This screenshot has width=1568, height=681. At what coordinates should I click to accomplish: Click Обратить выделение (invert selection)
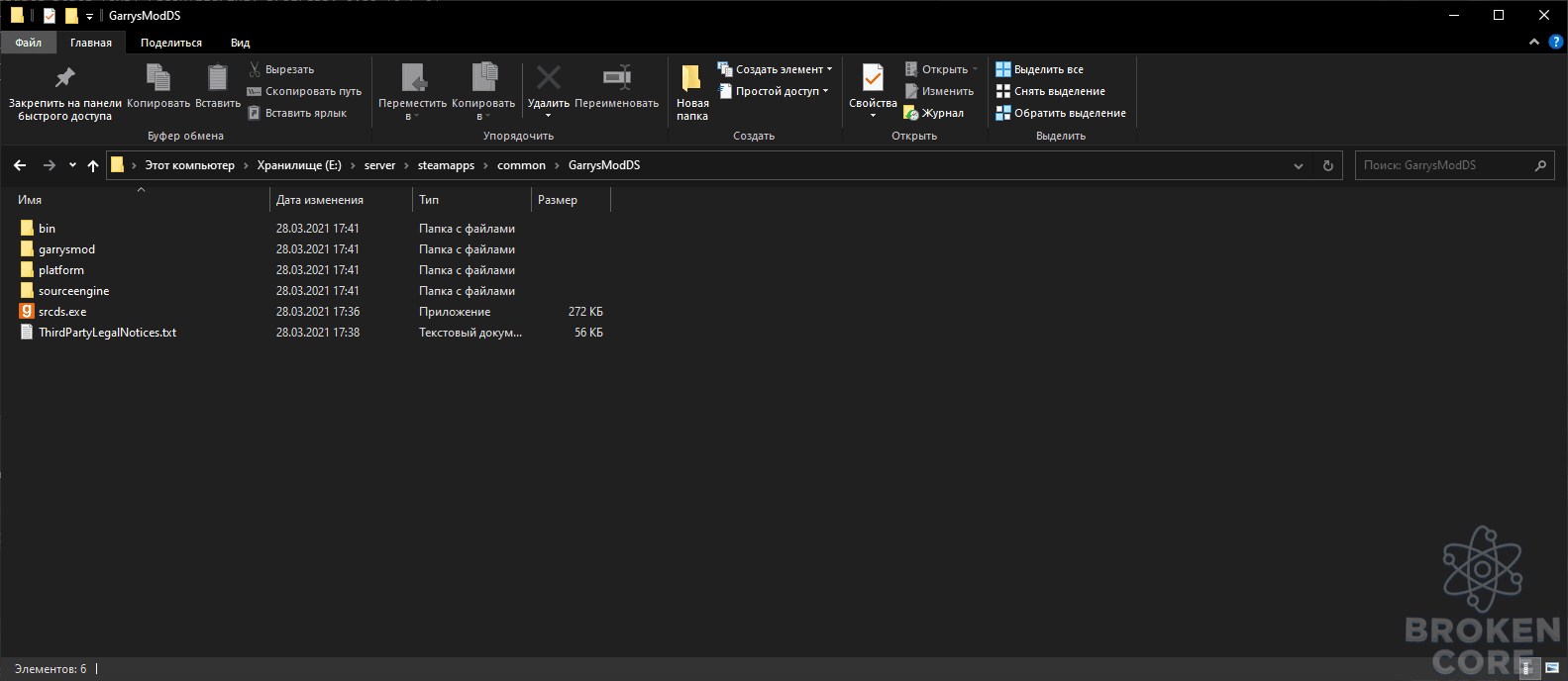point(1061,113)
